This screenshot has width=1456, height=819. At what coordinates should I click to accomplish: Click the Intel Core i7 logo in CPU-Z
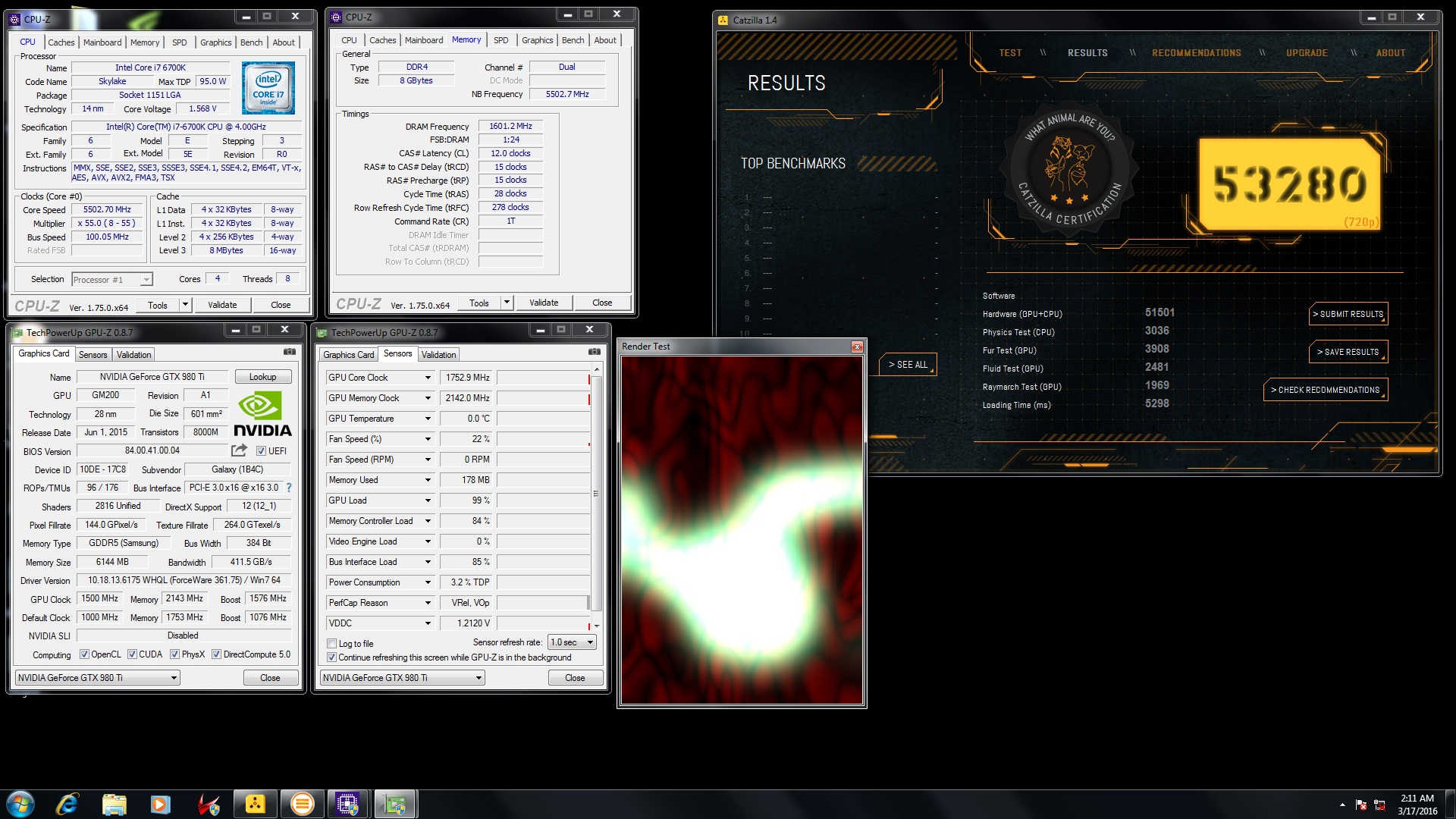pos(268,88)
